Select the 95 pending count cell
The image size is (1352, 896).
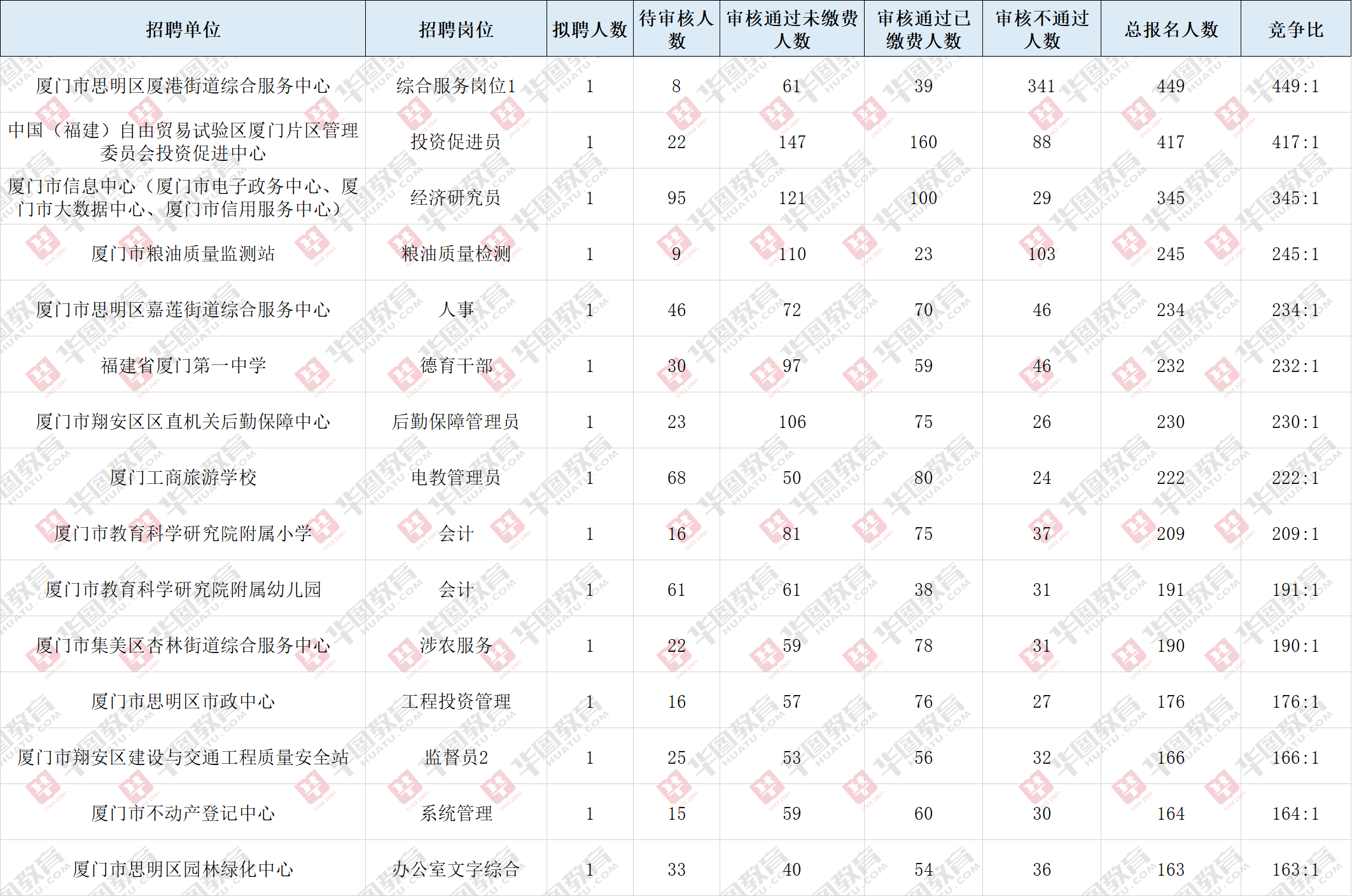tap(676, 196)
